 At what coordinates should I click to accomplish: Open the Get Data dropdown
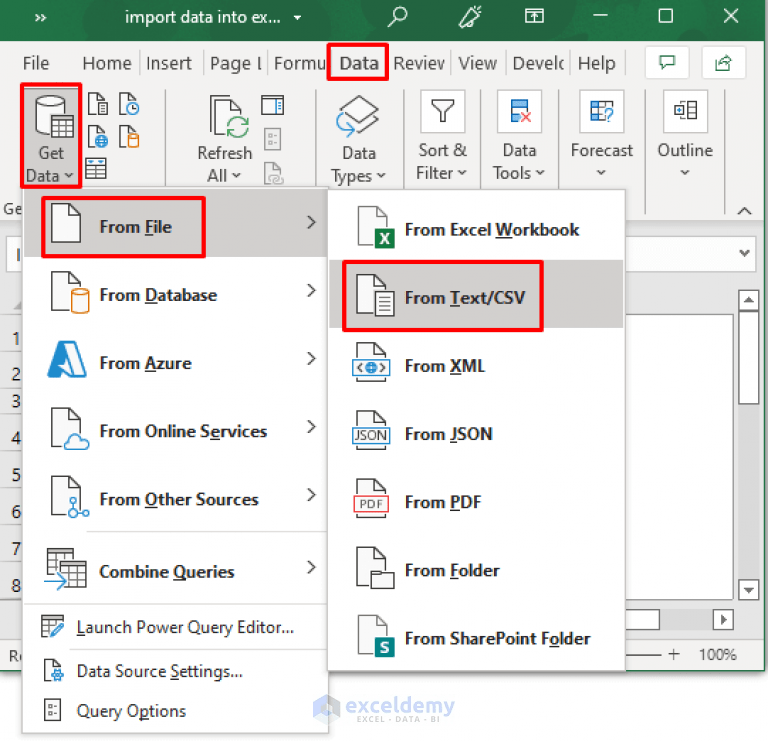click(x=51, y=135)
